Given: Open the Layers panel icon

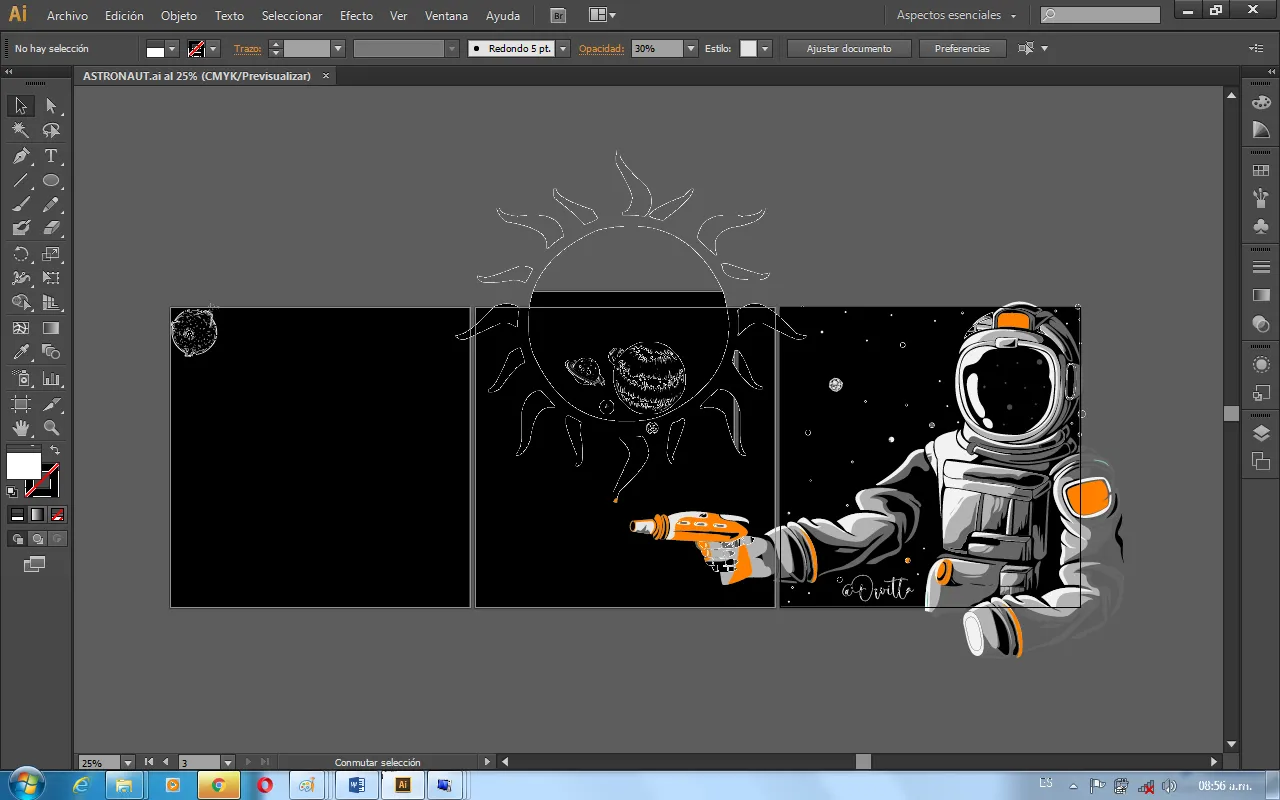Looking at the screenshot, I should click(x=1261, y=433).
